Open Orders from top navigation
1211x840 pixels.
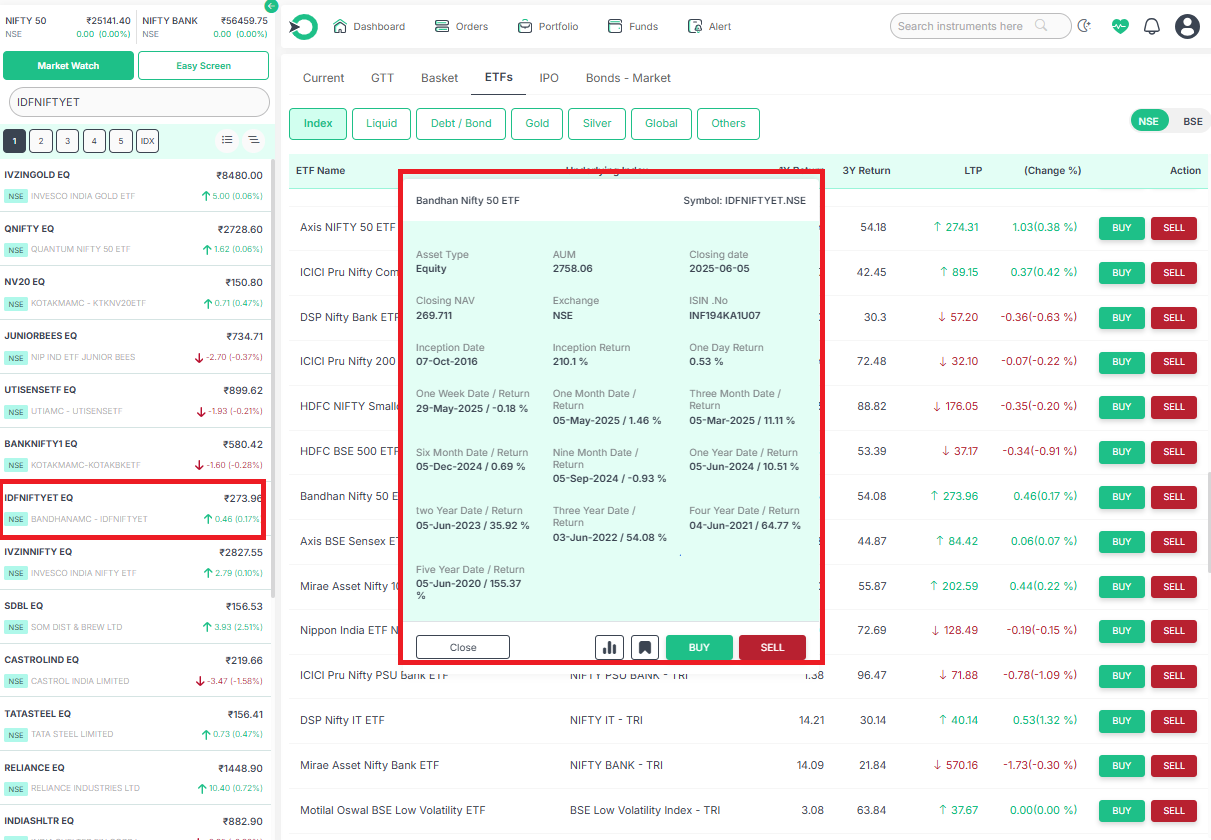461,26
